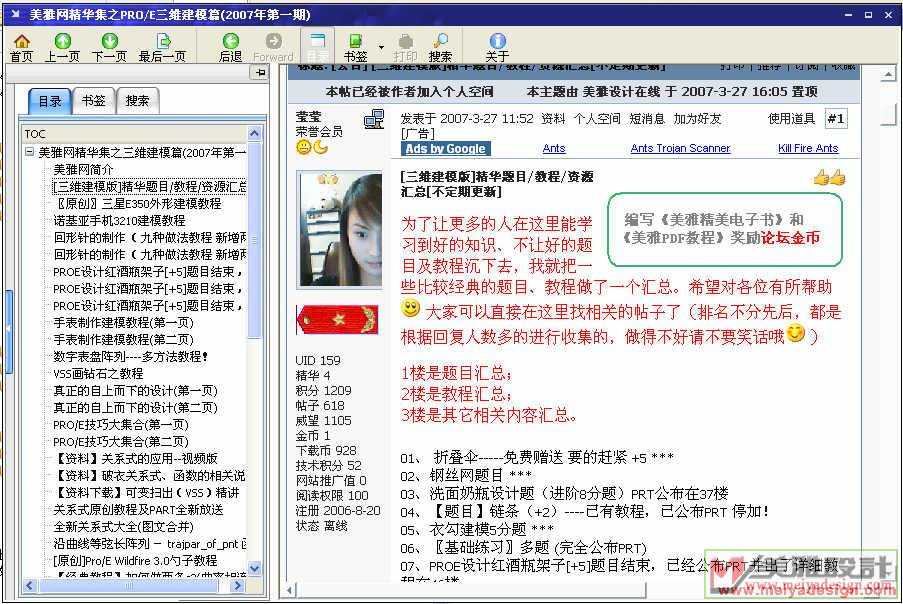Jump to 最后一页 last page

click(163, 47)
